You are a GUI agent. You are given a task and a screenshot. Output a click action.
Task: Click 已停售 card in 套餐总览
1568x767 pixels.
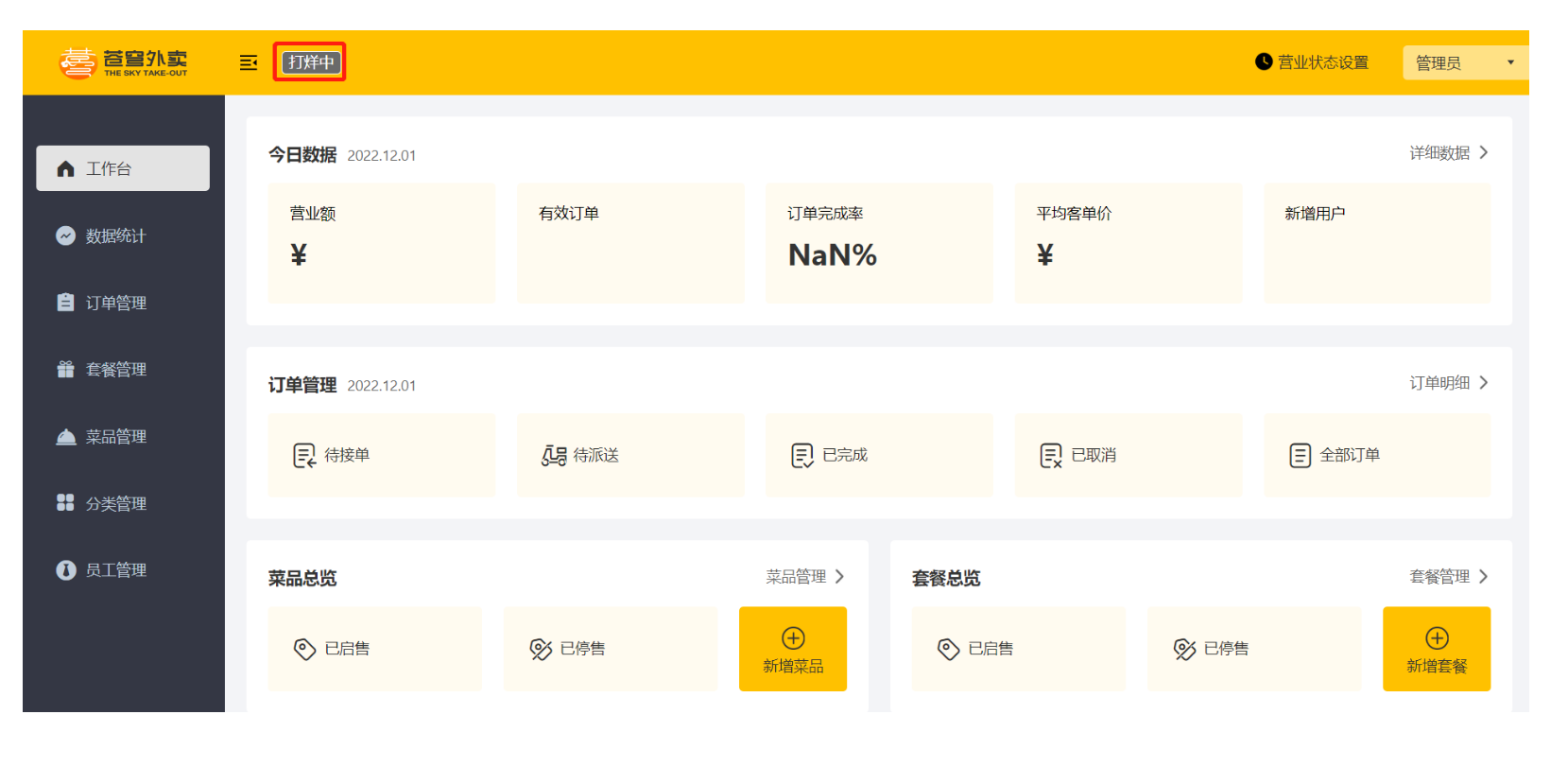(x=1254, y=649)
